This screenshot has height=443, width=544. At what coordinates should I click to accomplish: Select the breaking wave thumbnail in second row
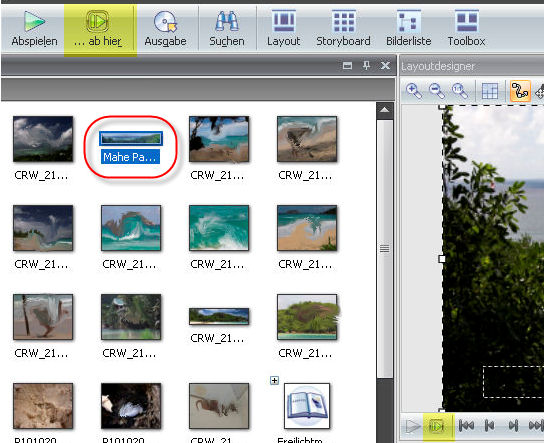click(131, 228)
